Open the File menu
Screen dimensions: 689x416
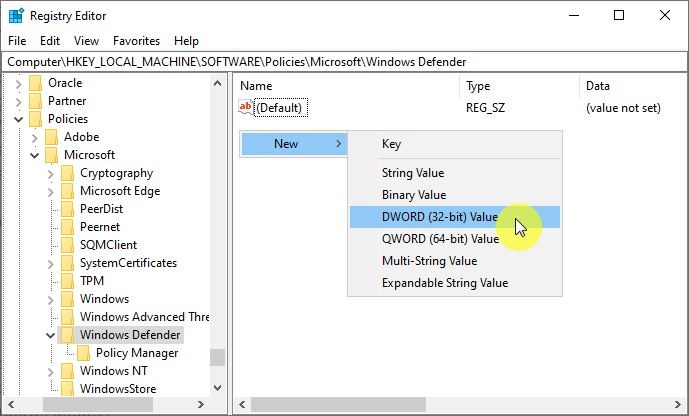(17, 41)
